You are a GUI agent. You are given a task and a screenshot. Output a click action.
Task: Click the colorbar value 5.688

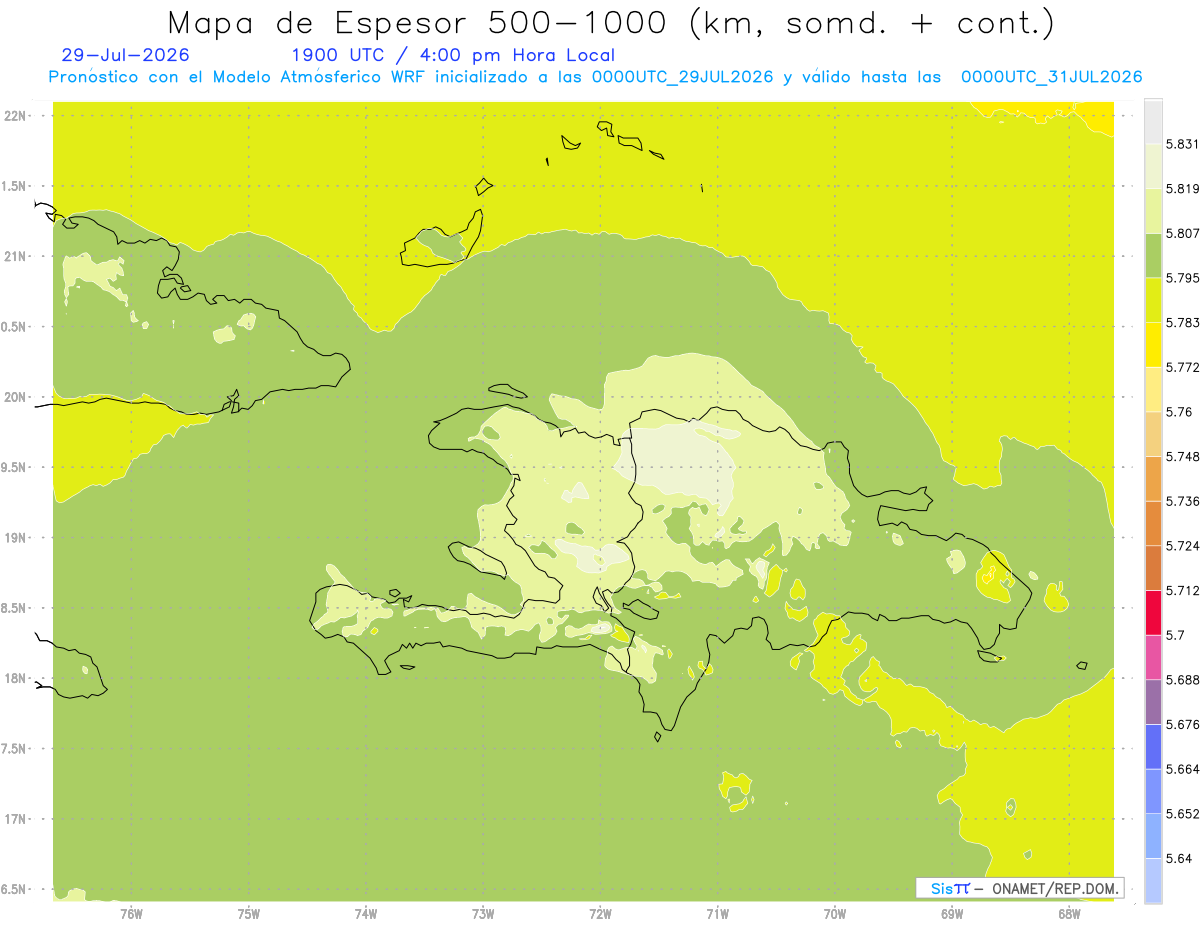(x=1183, y=680)
